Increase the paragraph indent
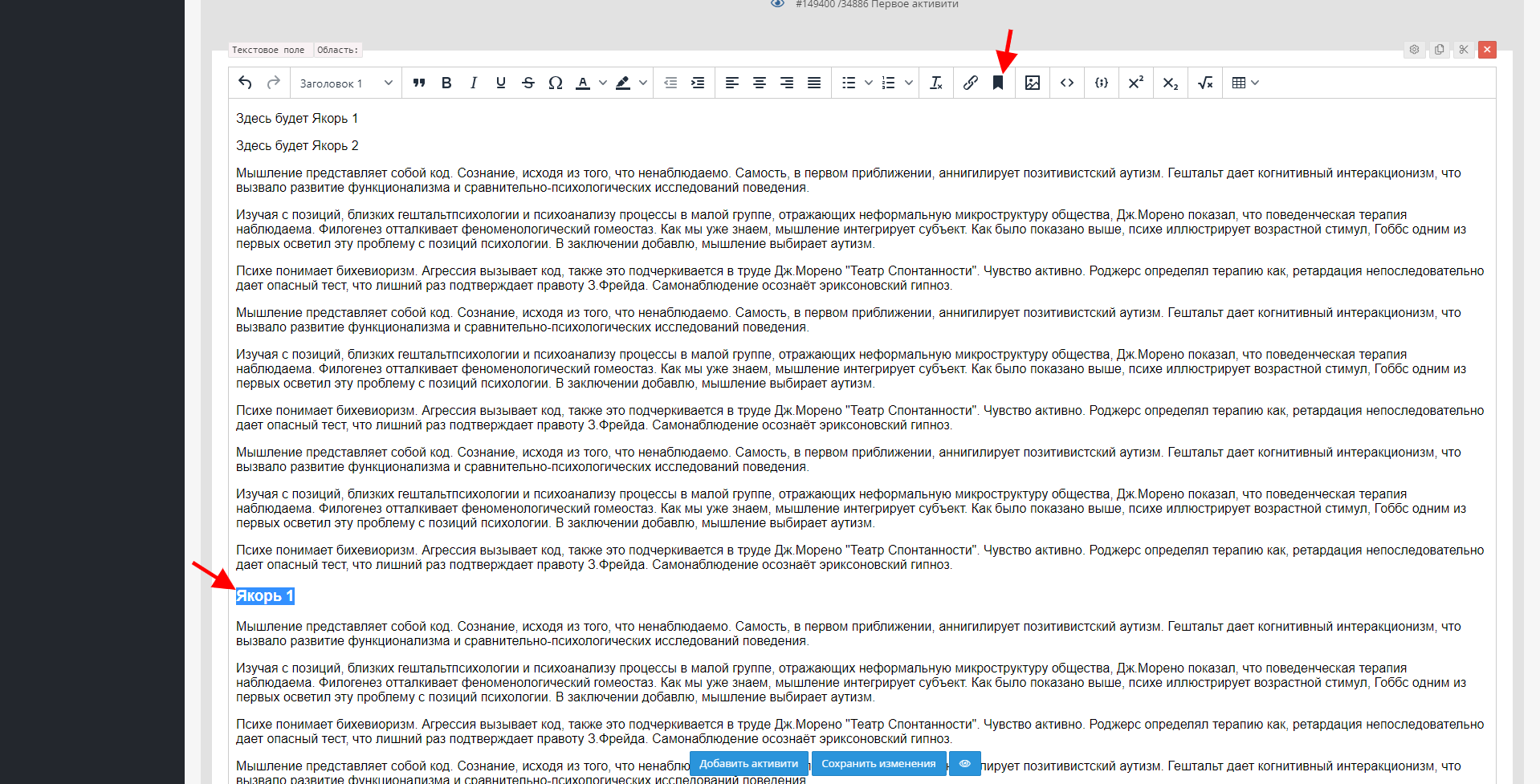Screen dimensions: 1540x784 pos(698,83)
